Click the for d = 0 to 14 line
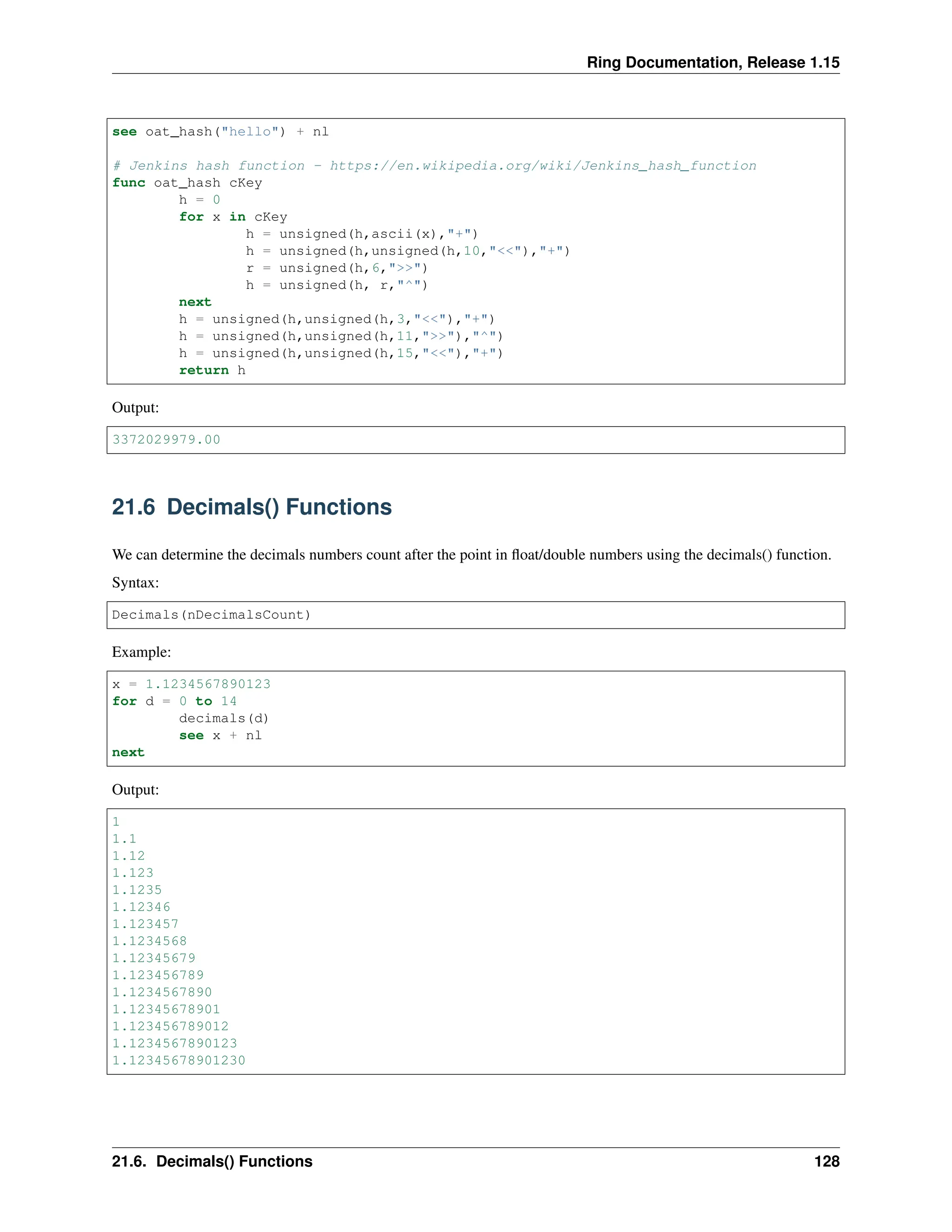This screenshot has height=1232, width=952. click(174, 701)
